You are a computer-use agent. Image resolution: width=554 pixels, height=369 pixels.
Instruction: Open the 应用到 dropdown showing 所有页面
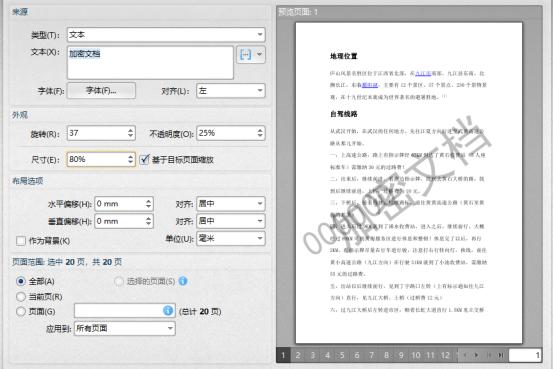(125, 328)
